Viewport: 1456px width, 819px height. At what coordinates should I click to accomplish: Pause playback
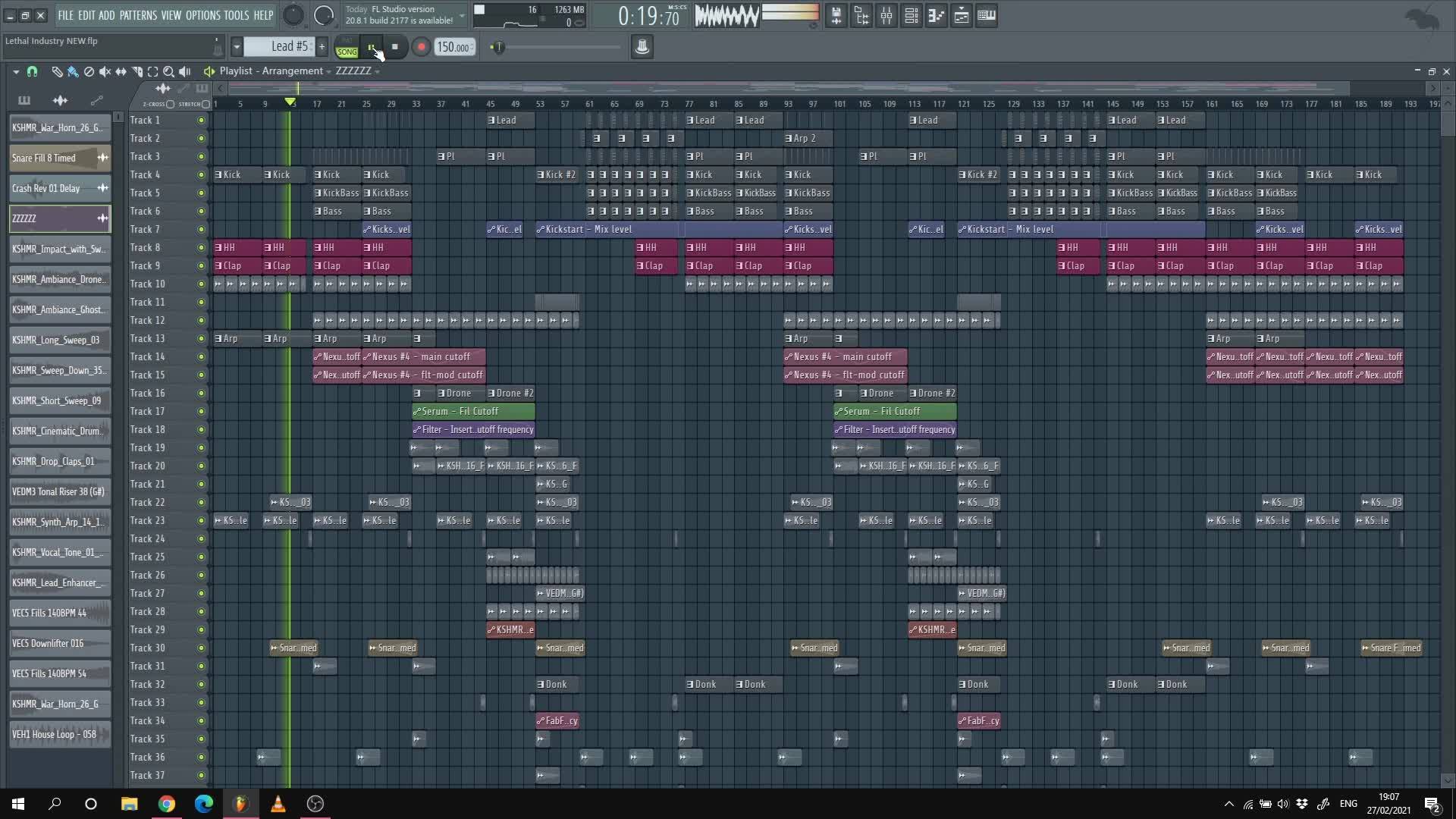[x=372, y=47]
